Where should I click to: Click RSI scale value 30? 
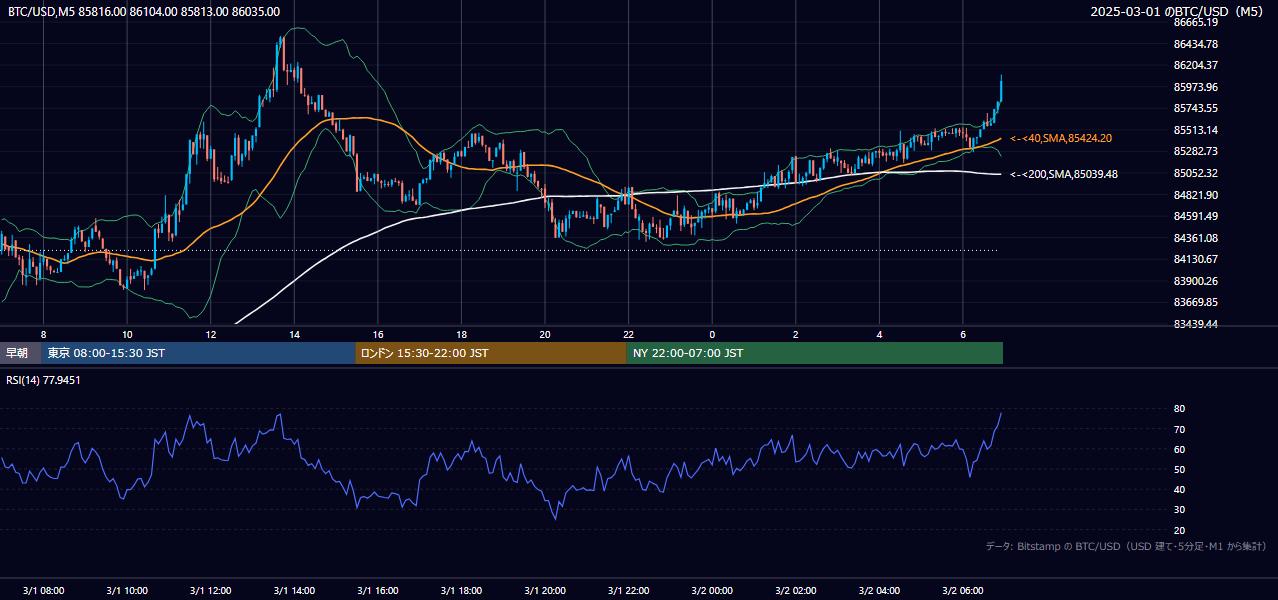[1179, 510]
